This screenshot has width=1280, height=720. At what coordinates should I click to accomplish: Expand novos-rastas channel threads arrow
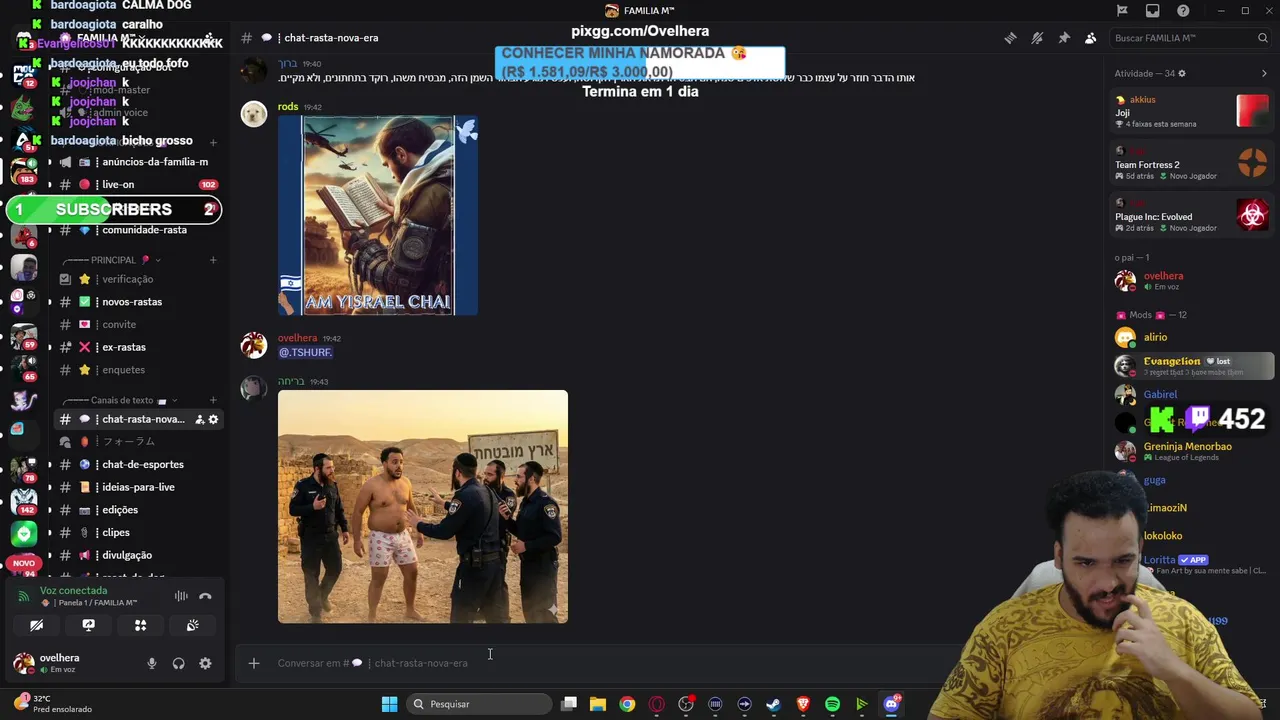49,302
